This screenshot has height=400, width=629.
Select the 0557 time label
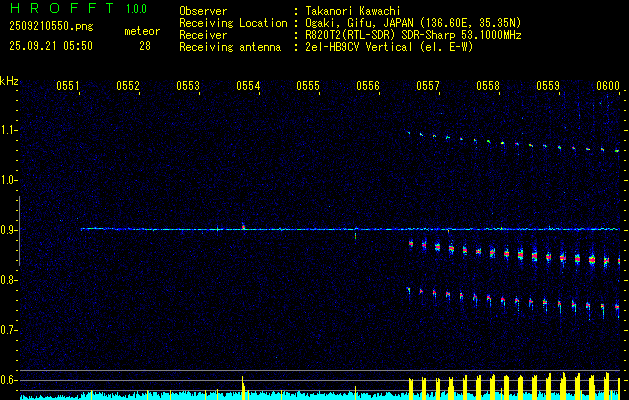coord(428,87)
